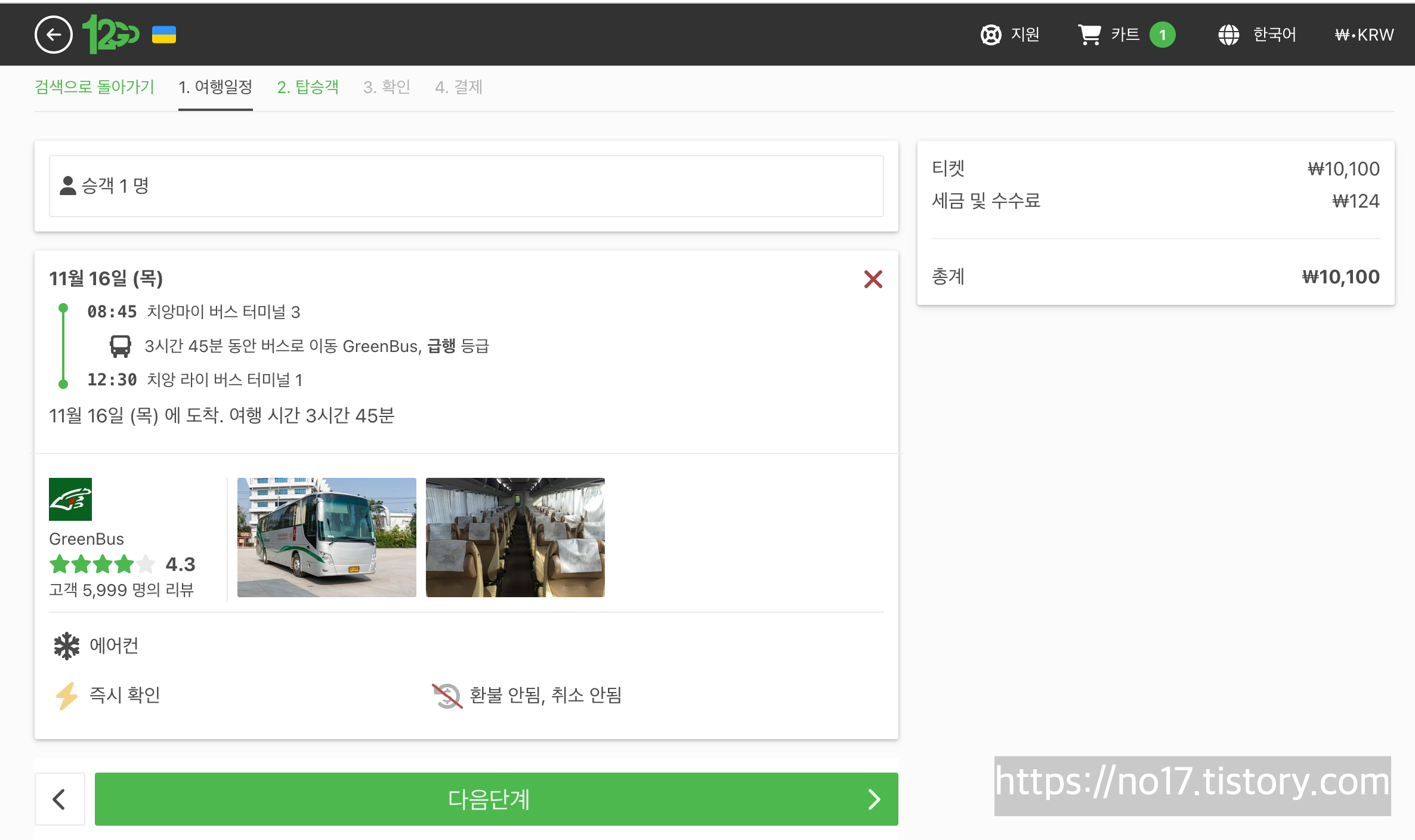This screenshot has width=1415, height=840.
Task: Click the Ukraine flag icon
Action: (x=164, y=35)
